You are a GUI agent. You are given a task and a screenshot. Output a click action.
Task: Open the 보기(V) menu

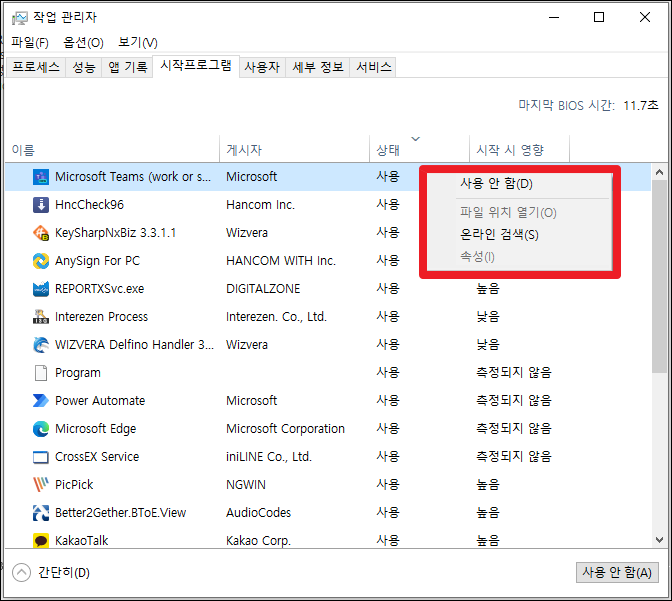(x=138, y=42)
